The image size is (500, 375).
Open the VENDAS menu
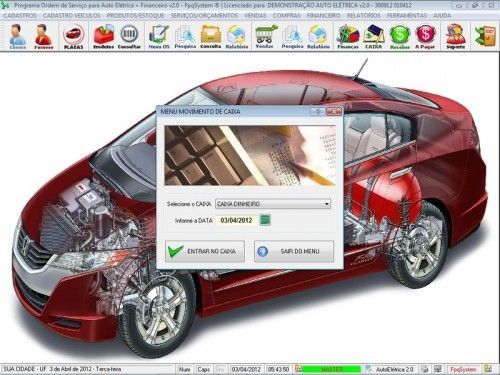(255, 16)
